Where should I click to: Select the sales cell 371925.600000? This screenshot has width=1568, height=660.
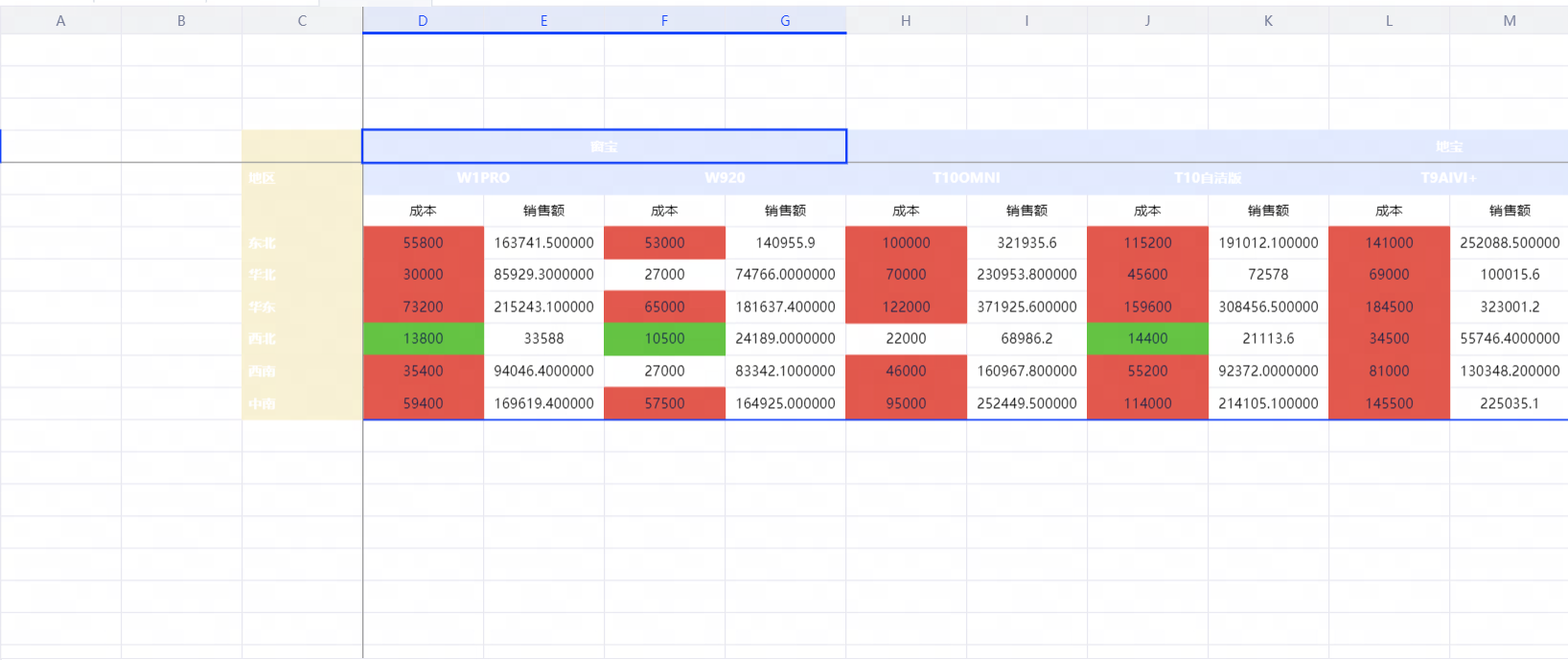pyautogui.click(x=1026, y=307)
